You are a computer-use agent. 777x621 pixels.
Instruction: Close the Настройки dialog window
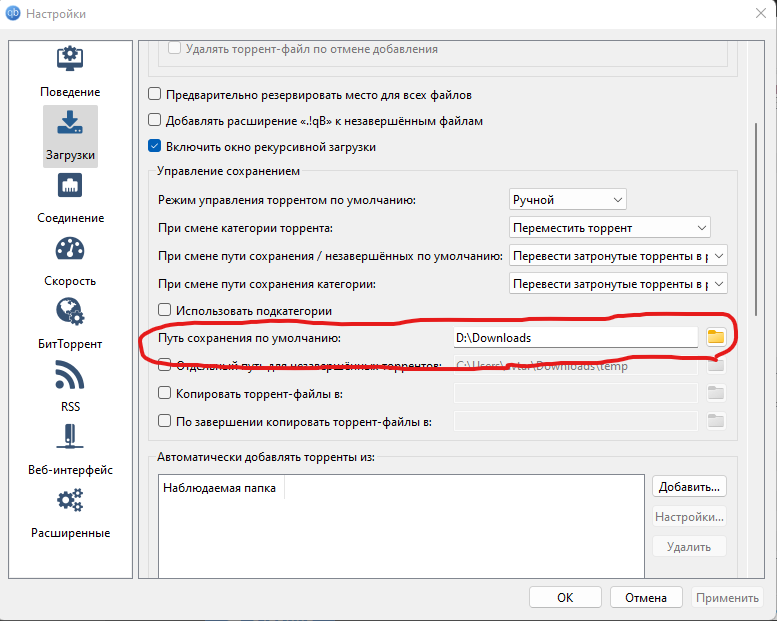click(x=761, y=13)
